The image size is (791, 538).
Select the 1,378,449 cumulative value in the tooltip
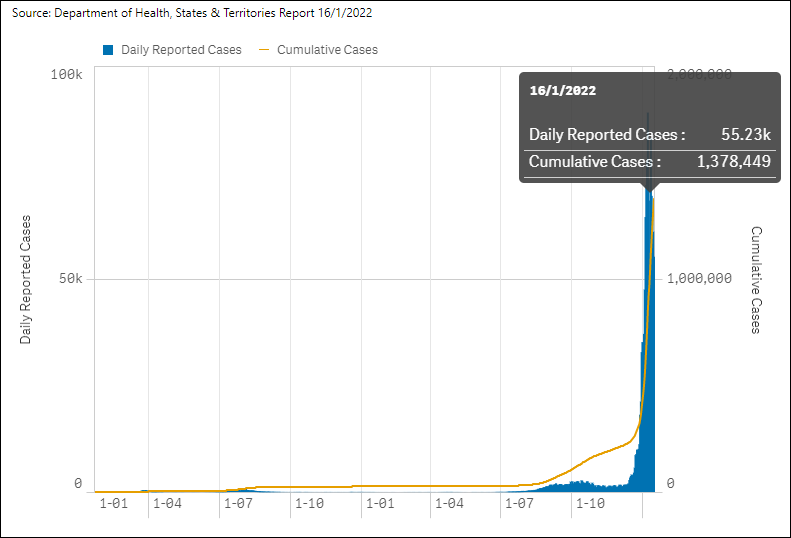click(734, 161)
